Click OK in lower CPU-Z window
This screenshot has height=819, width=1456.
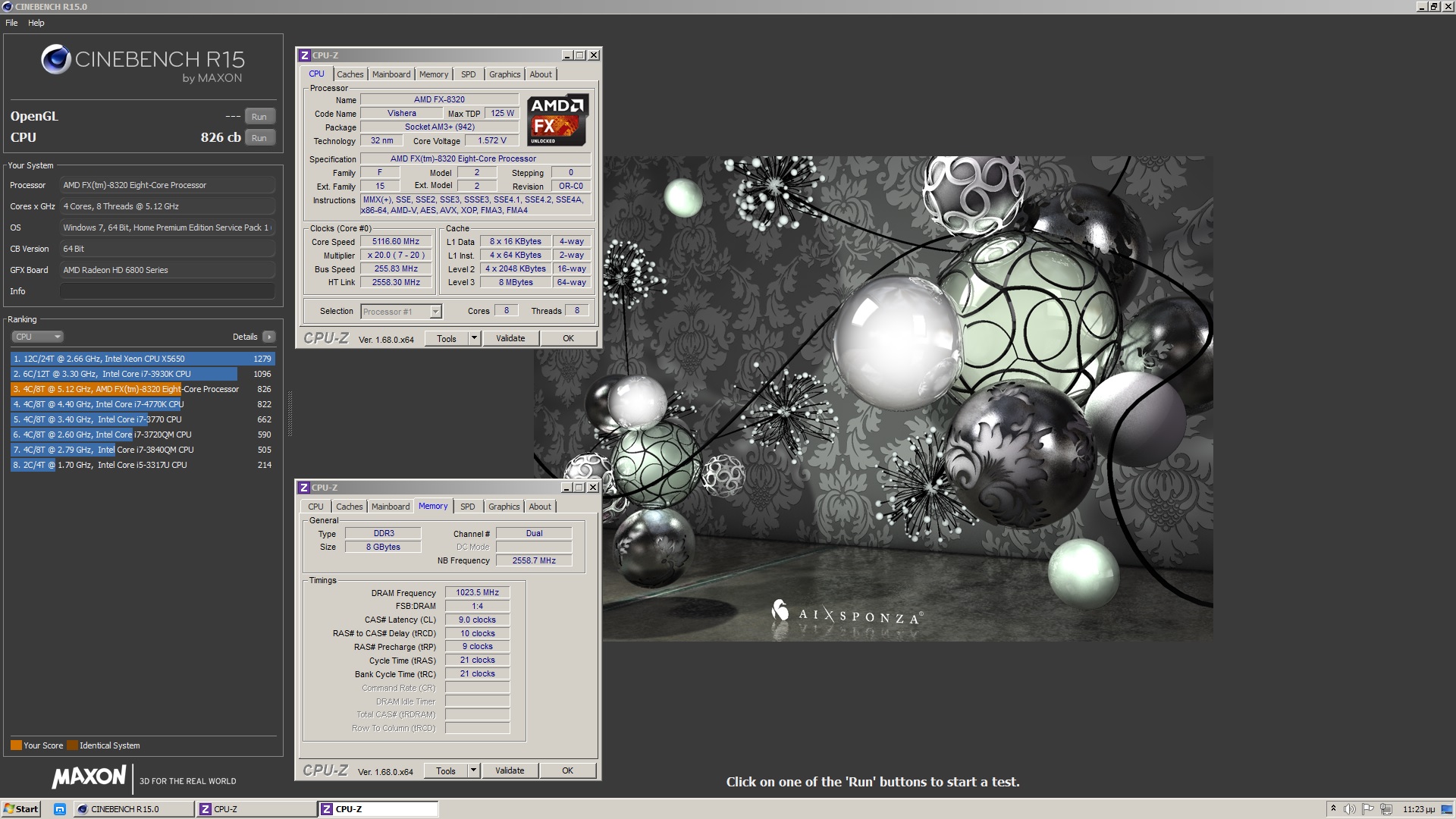pos(567,771)
